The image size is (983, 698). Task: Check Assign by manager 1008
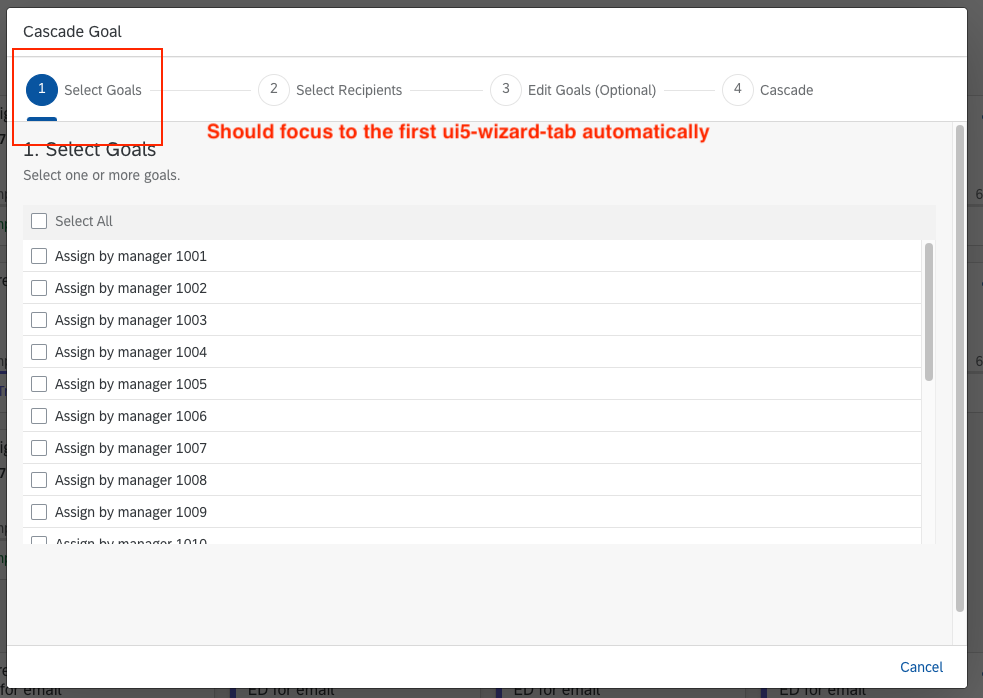(x=39, y=480)
